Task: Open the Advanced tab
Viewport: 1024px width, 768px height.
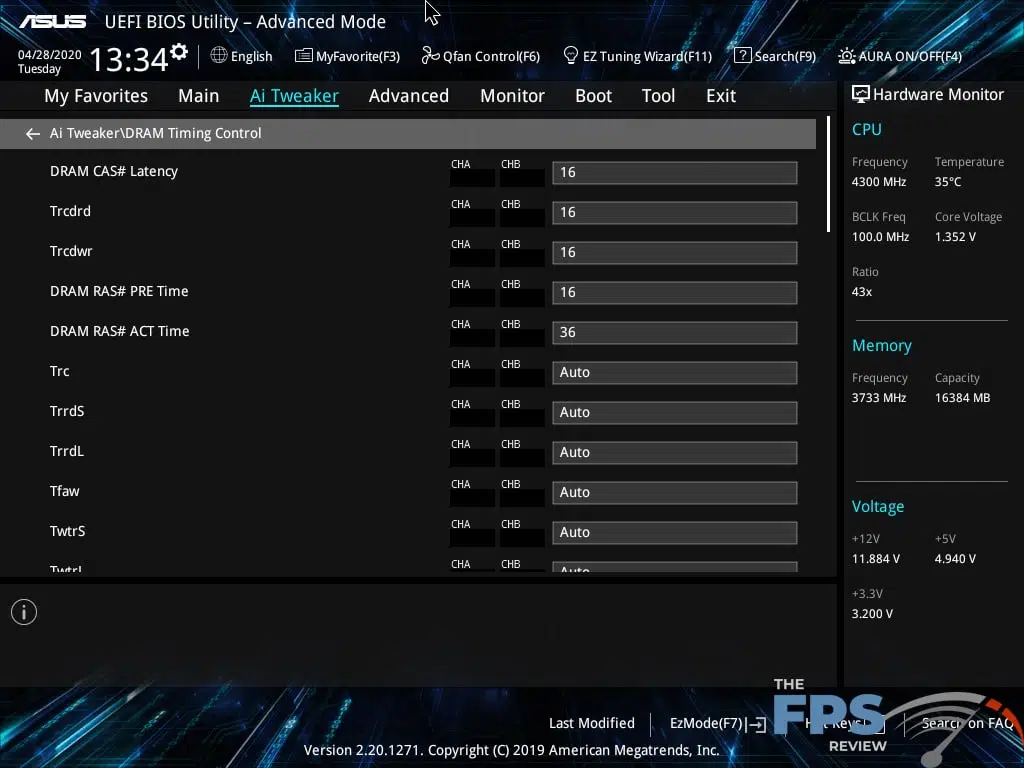Action: tap(409, 96)
